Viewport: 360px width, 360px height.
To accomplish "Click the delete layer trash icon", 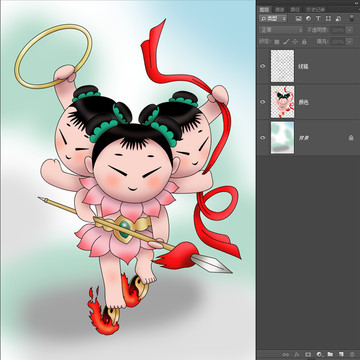I will [x=352, y=354].
